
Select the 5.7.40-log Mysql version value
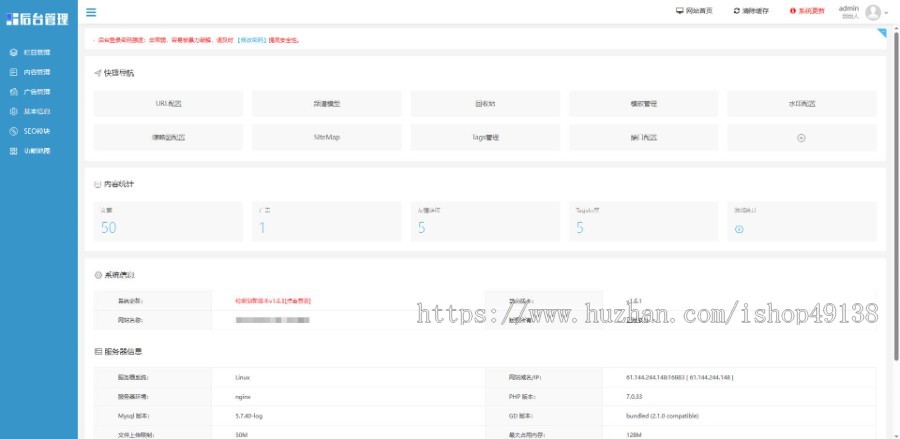point(249,416)
